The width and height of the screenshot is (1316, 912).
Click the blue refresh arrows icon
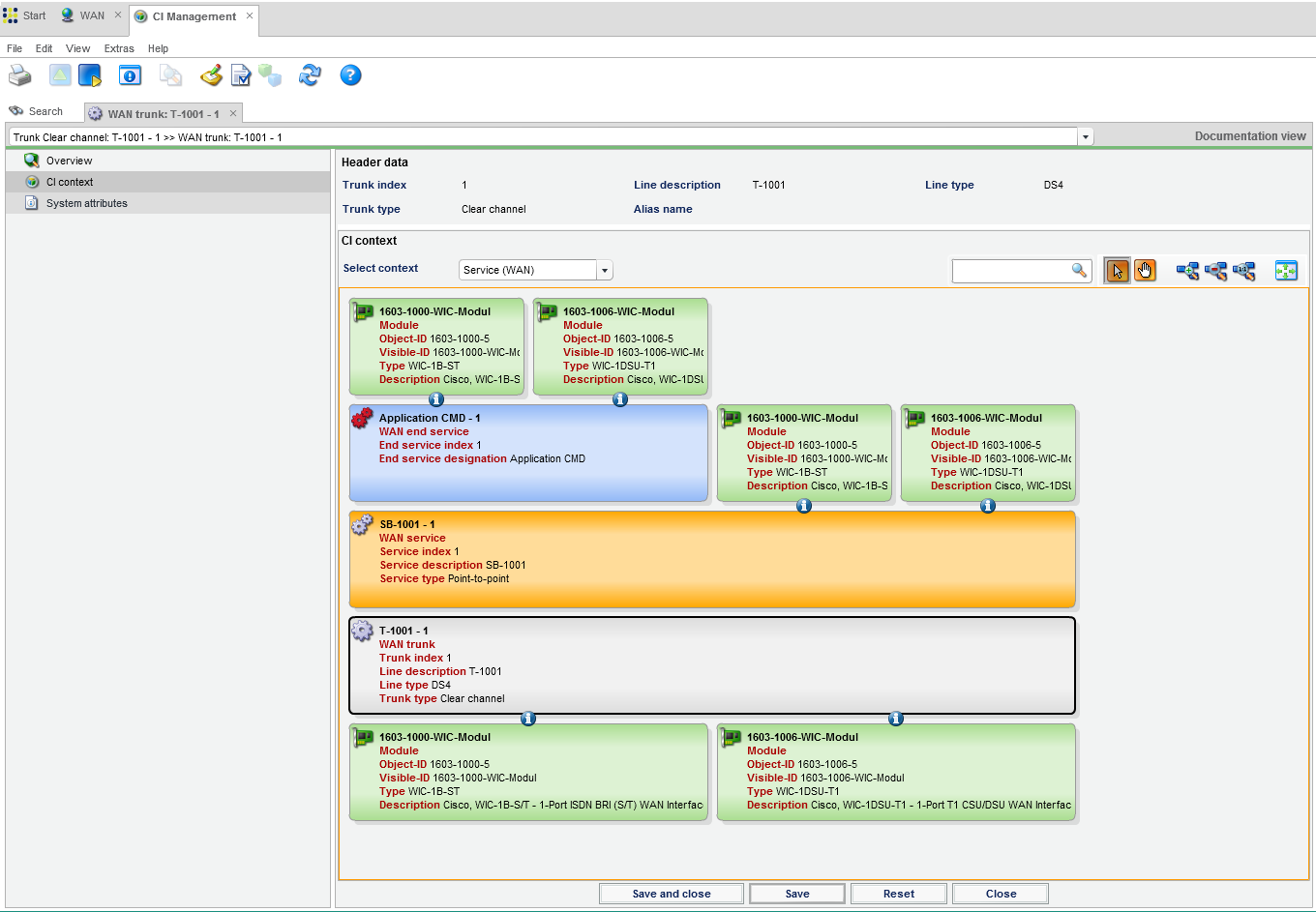click(310, 75)
